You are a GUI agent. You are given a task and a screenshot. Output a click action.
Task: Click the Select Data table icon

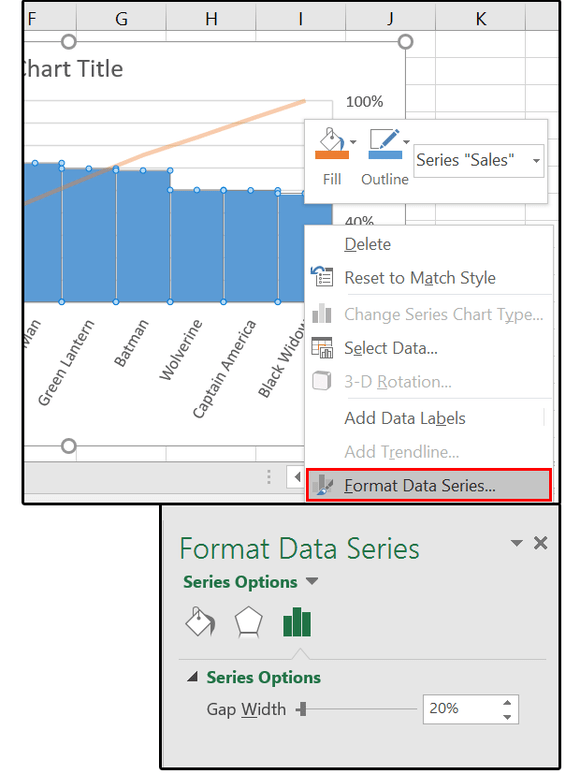[322, 348]
